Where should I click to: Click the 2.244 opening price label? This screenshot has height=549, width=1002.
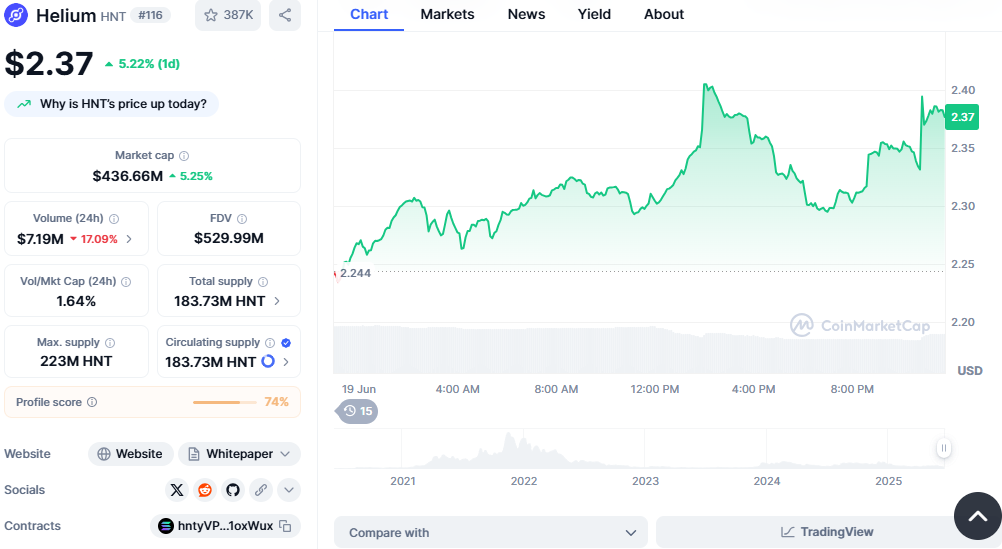click(355, 273)
